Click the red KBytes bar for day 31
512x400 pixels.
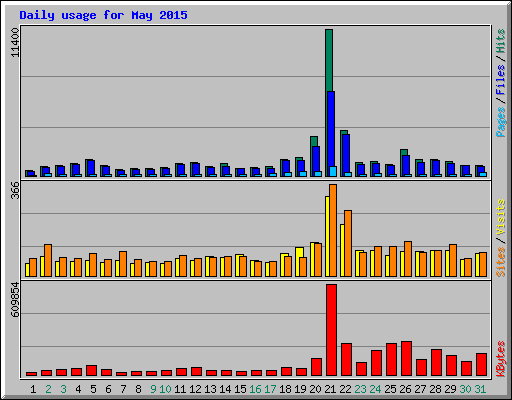point(481,365)
